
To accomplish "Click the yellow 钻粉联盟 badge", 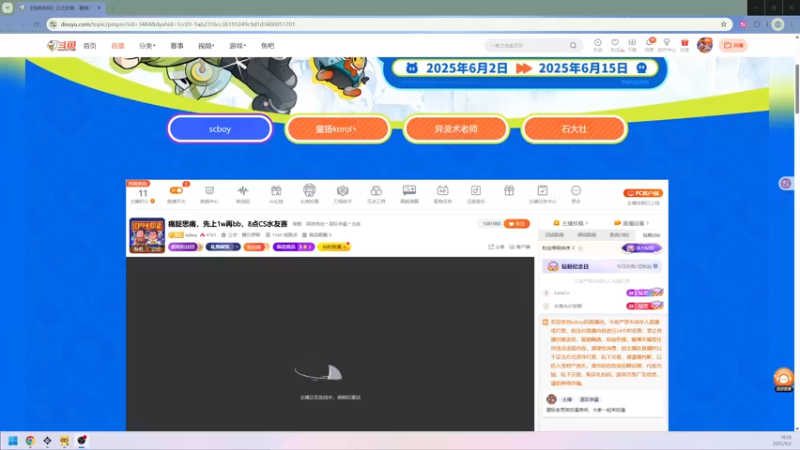I will point(334,247).
